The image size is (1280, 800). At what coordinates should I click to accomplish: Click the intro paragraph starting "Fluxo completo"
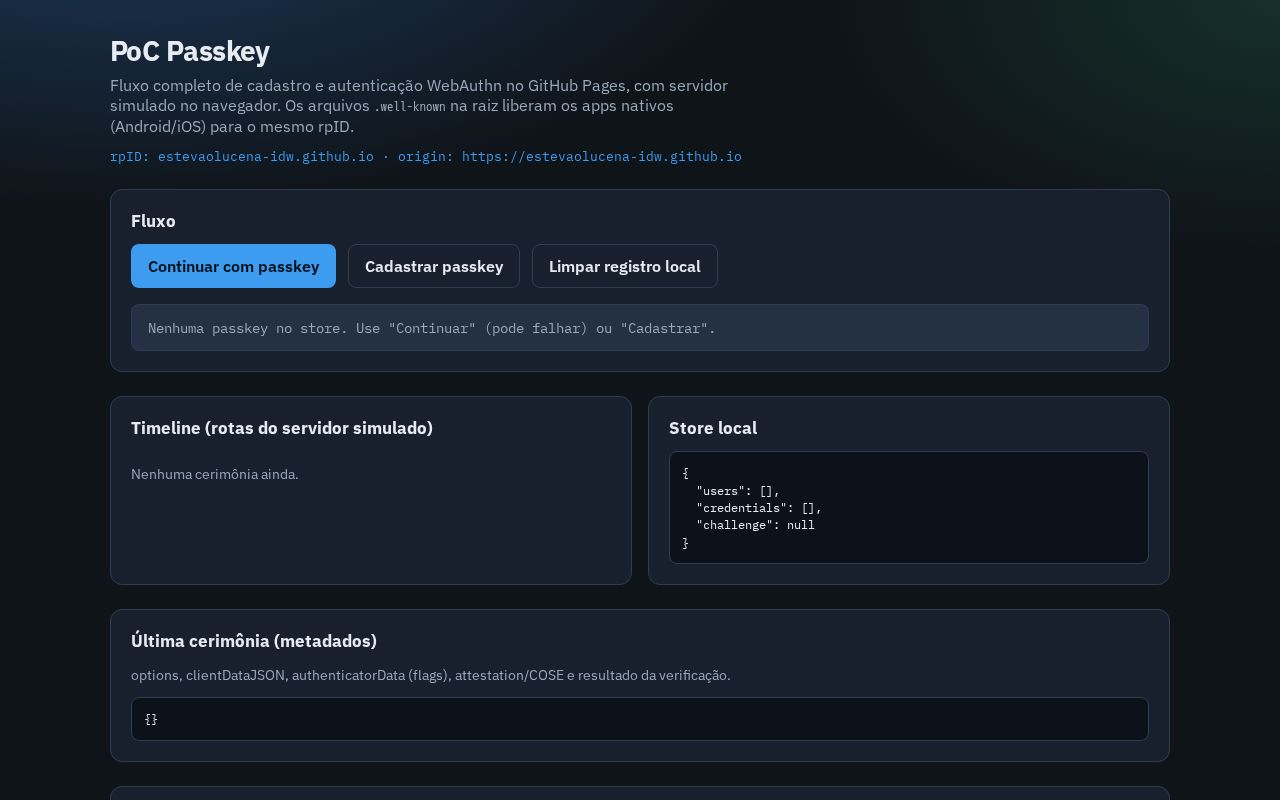coord(419,106)
